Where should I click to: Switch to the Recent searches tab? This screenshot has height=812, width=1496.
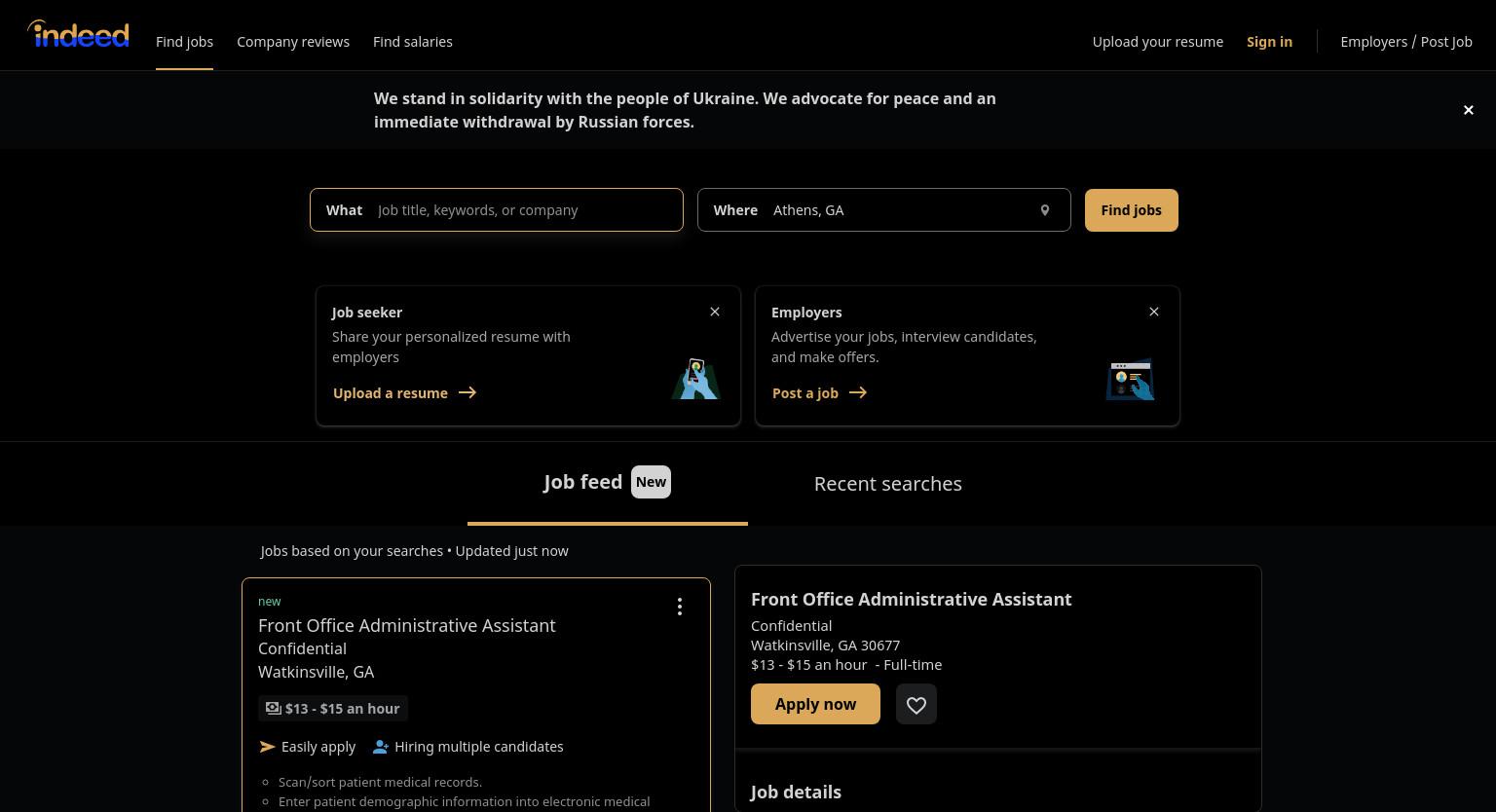click(888, 484)
